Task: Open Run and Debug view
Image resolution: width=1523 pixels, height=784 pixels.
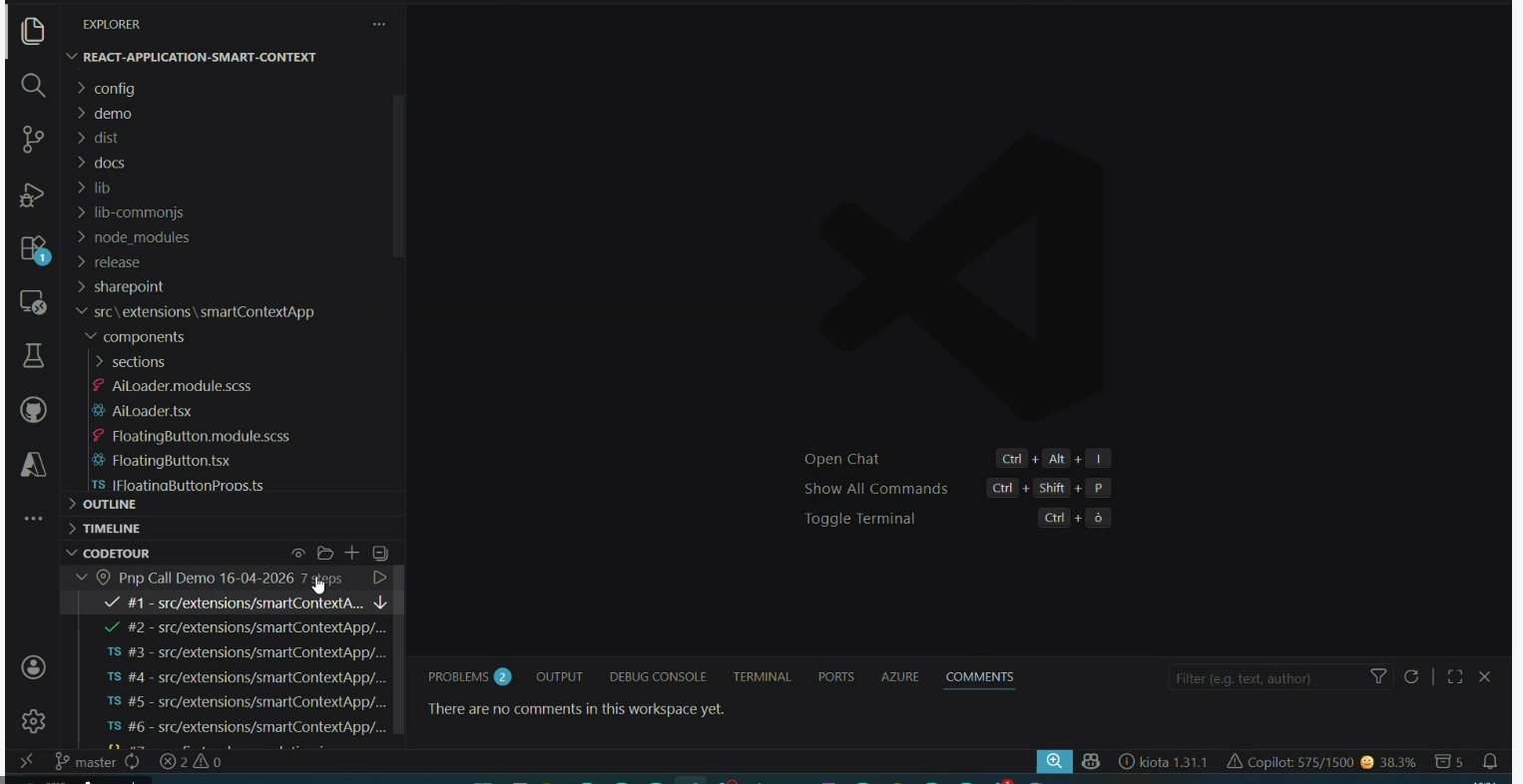Action: pyautogui.click(x=33, y=195)
